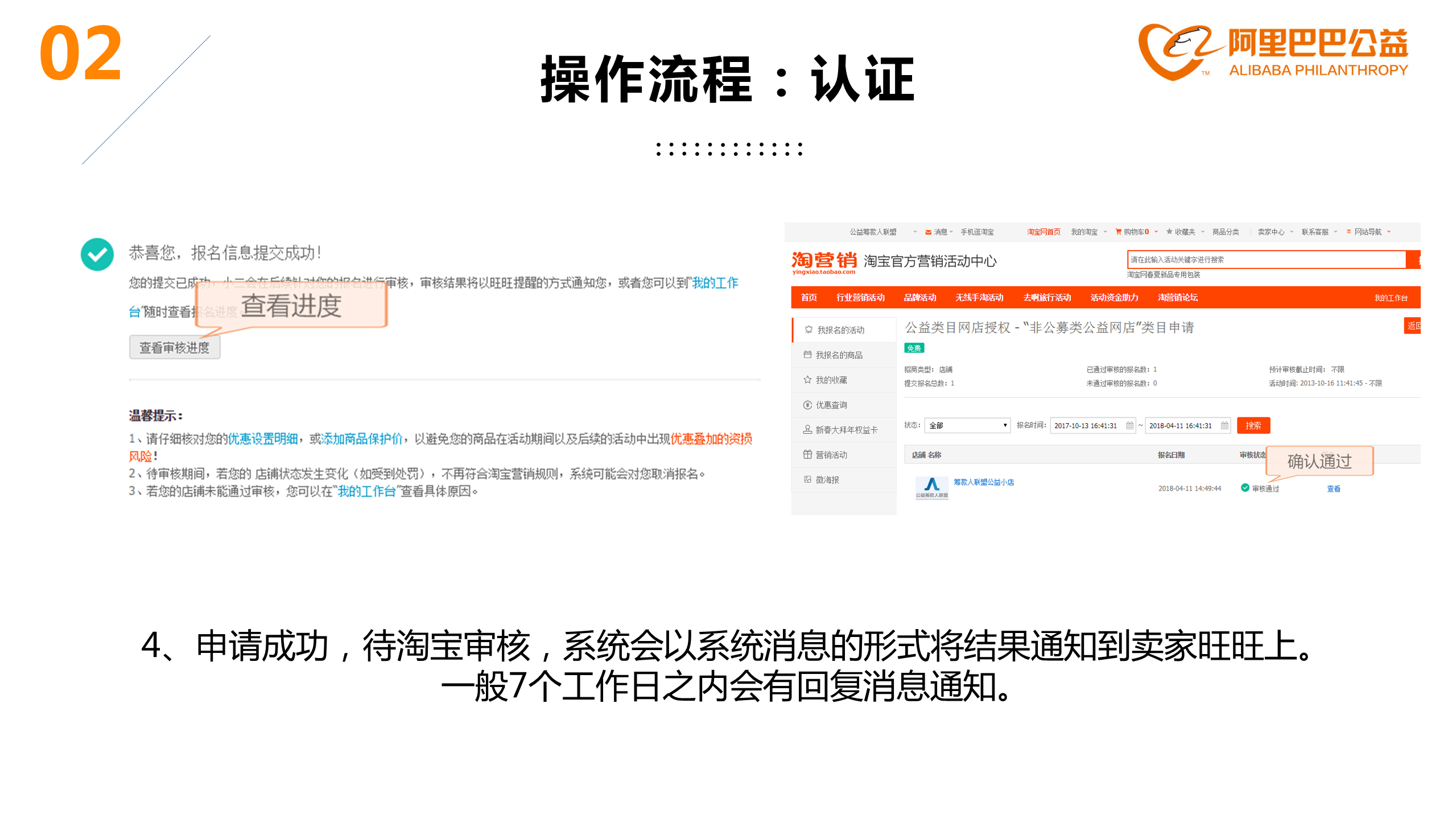
Task: Click the 店铺 名称 column header
Action: point(926,455)
